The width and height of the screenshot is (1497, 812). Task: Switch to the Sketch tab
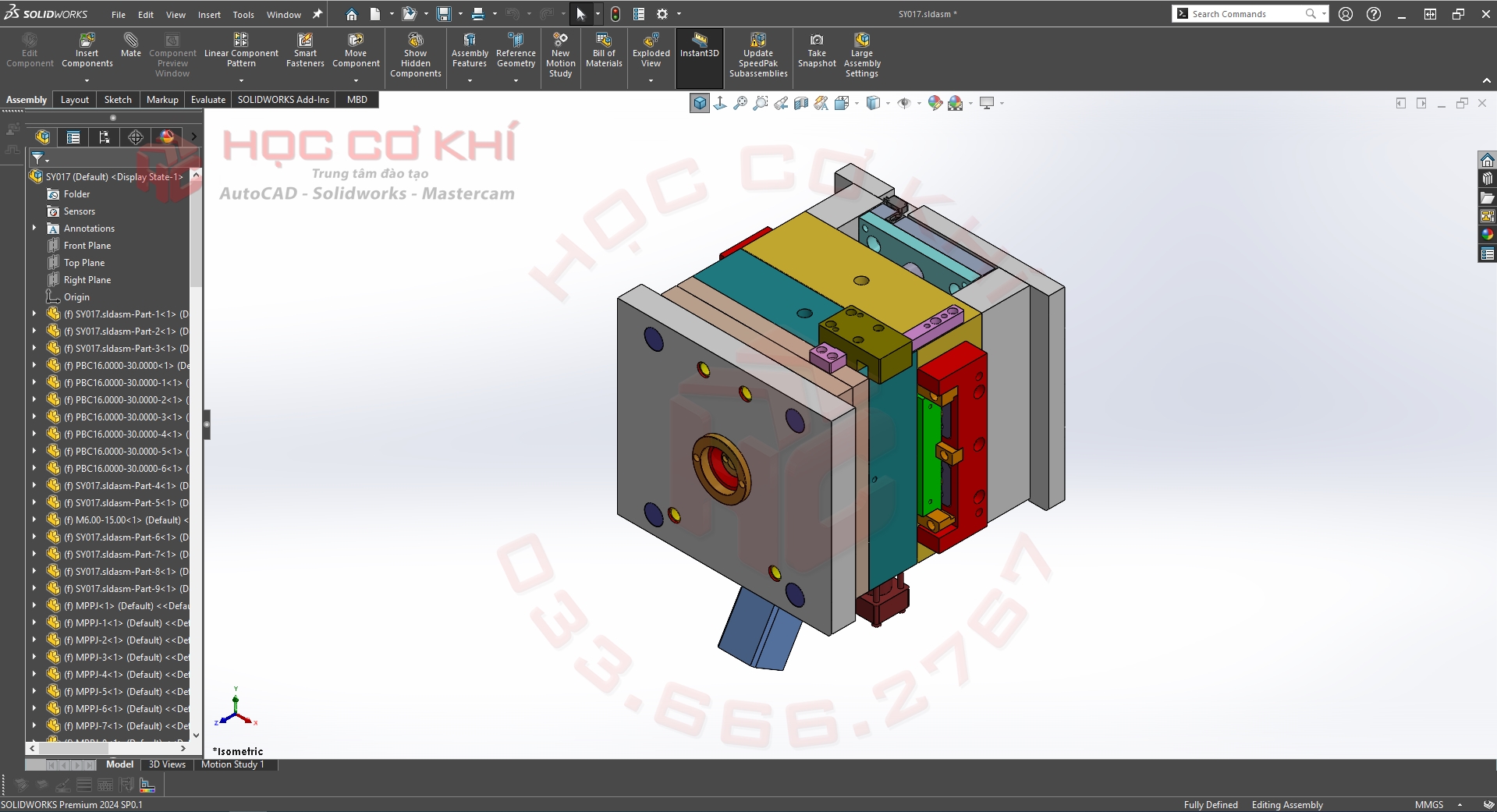[x=118, y=100]
